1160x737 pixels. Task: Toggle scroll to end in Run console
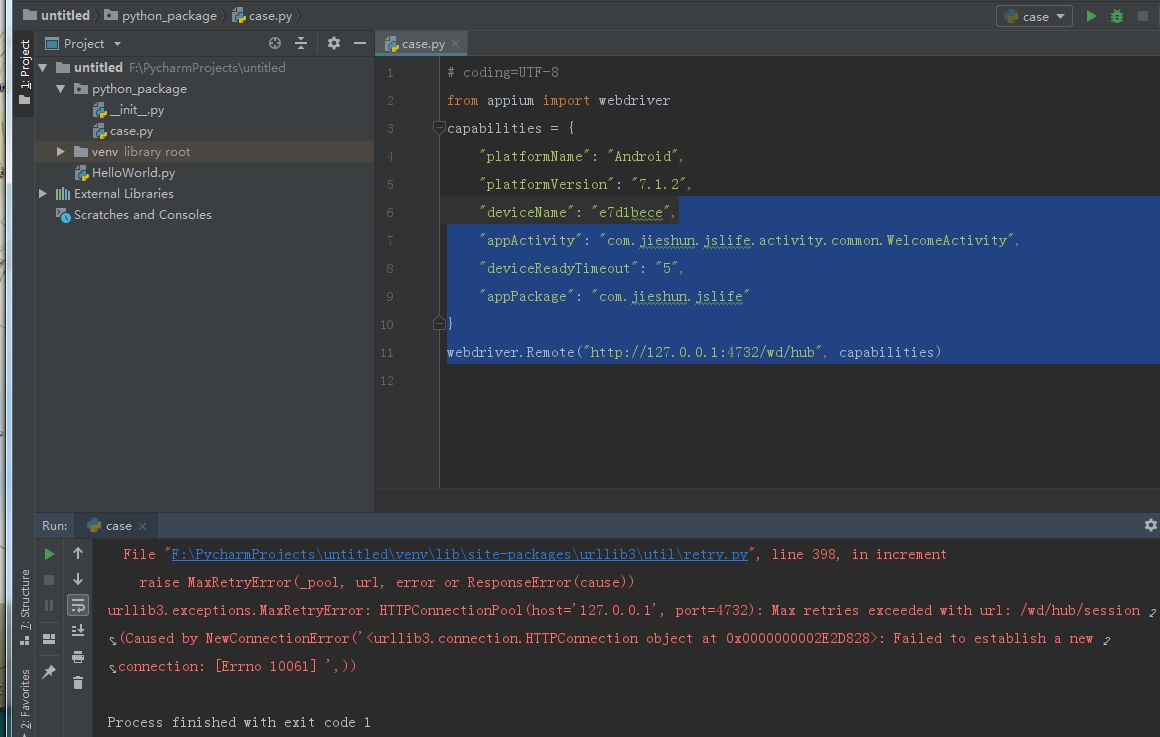click(x=78, y=630)
